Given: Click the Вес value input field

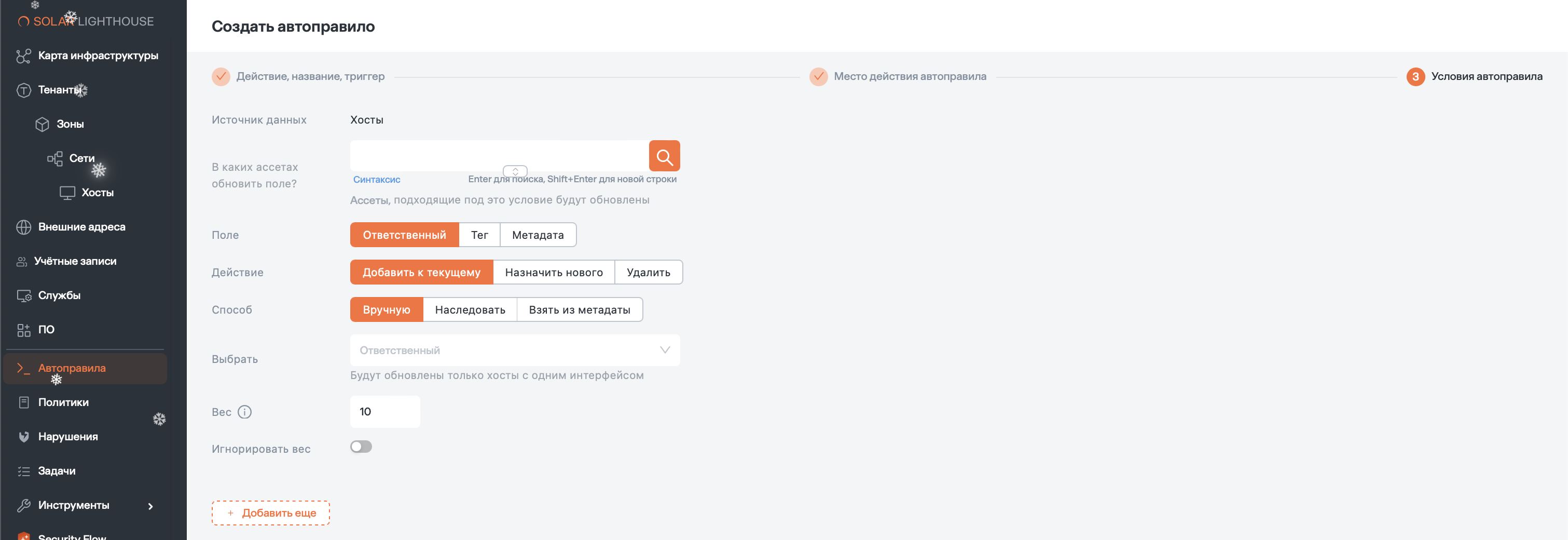Looking at the screenshot, I should click(384, 412).
